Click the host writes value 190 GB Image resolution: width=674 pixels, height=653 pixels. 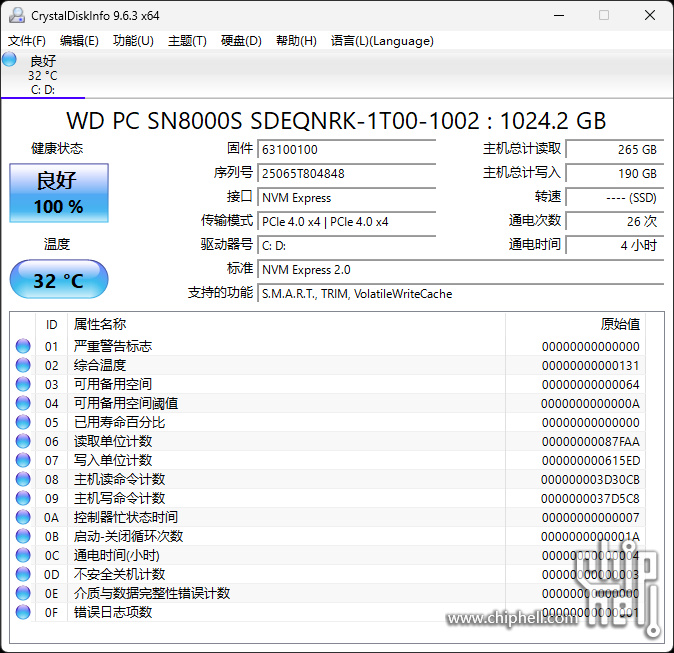pyautogui.click(x=615, y=174)
